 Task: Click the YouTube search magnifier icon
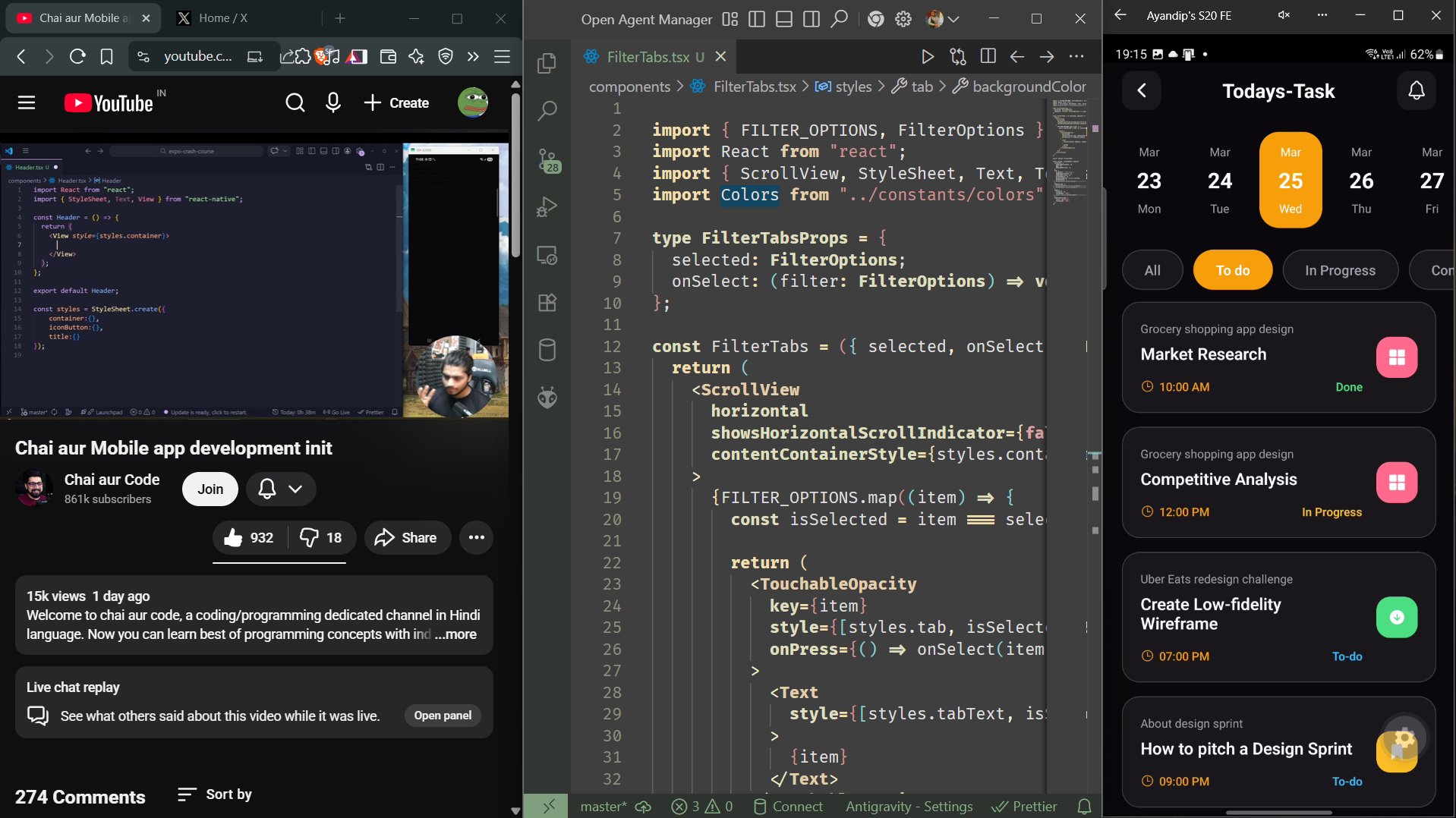(x=295, y=102)
